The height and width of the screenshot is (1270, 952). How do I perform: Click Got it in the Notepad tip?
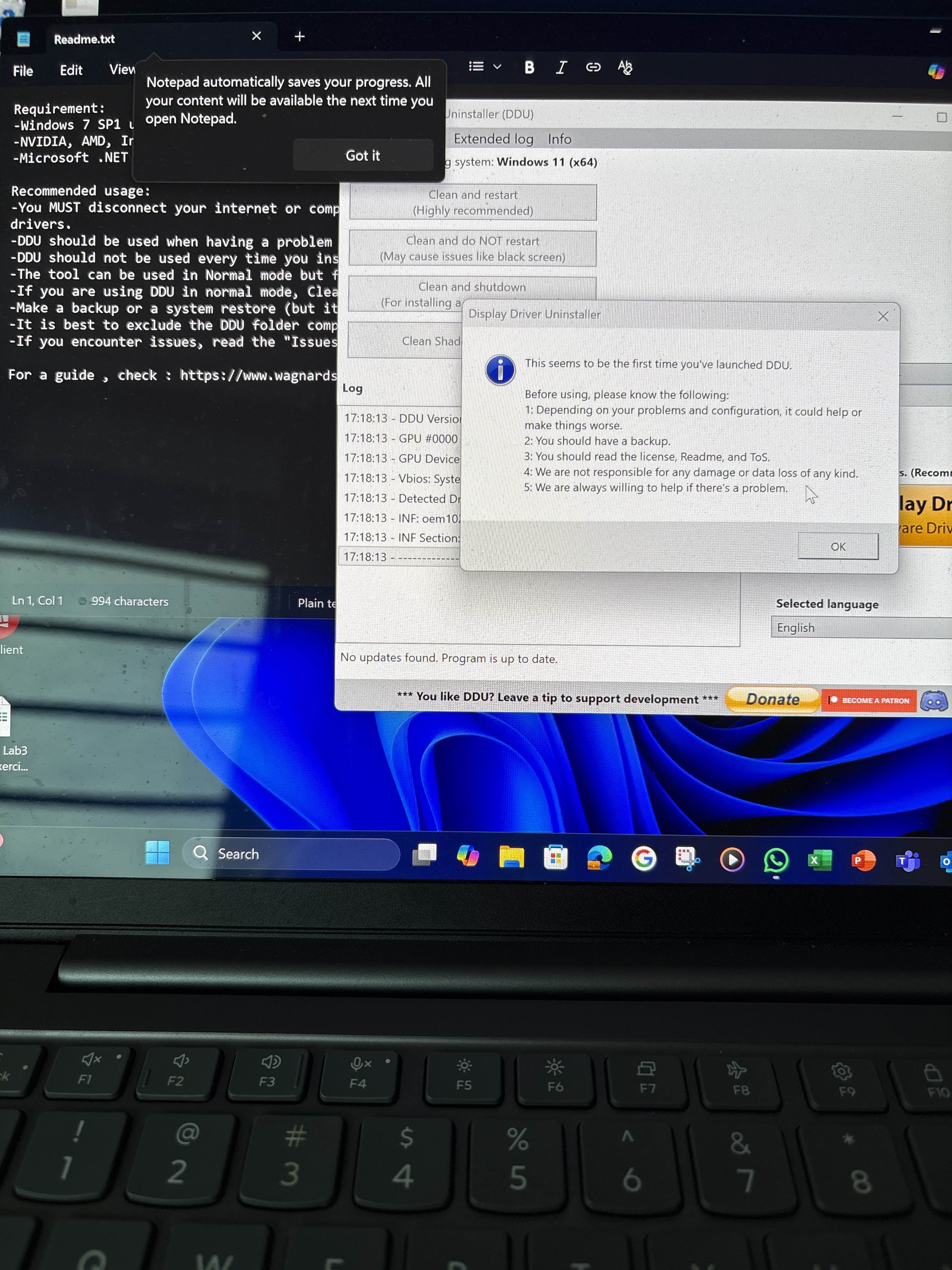(x=363, y=156)
